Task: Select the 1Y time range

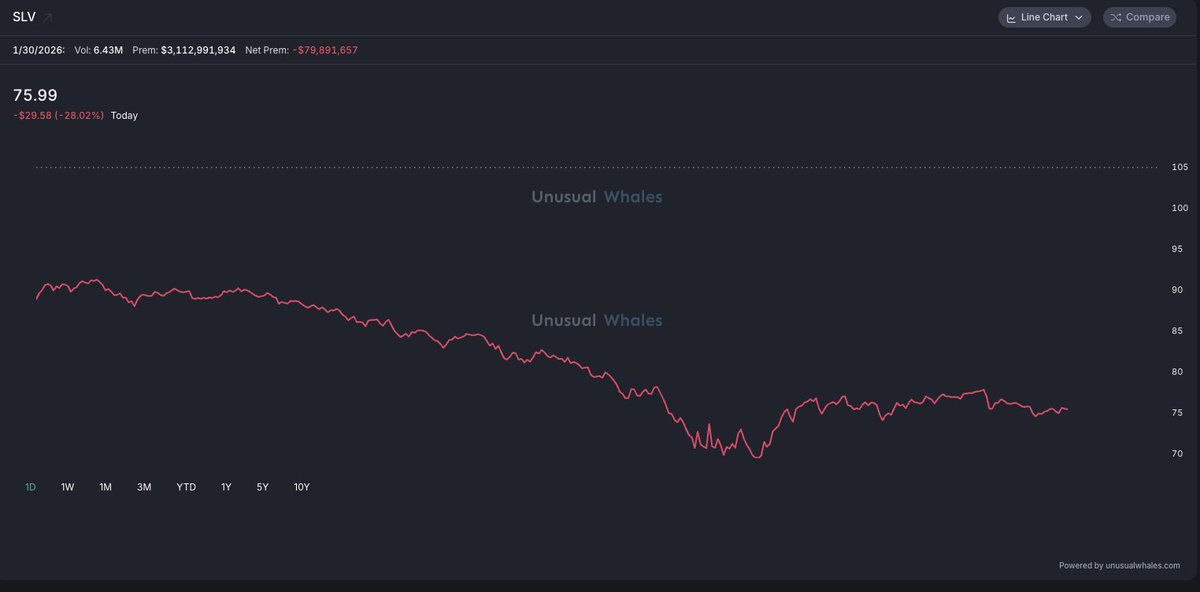Action: [226, 487]
